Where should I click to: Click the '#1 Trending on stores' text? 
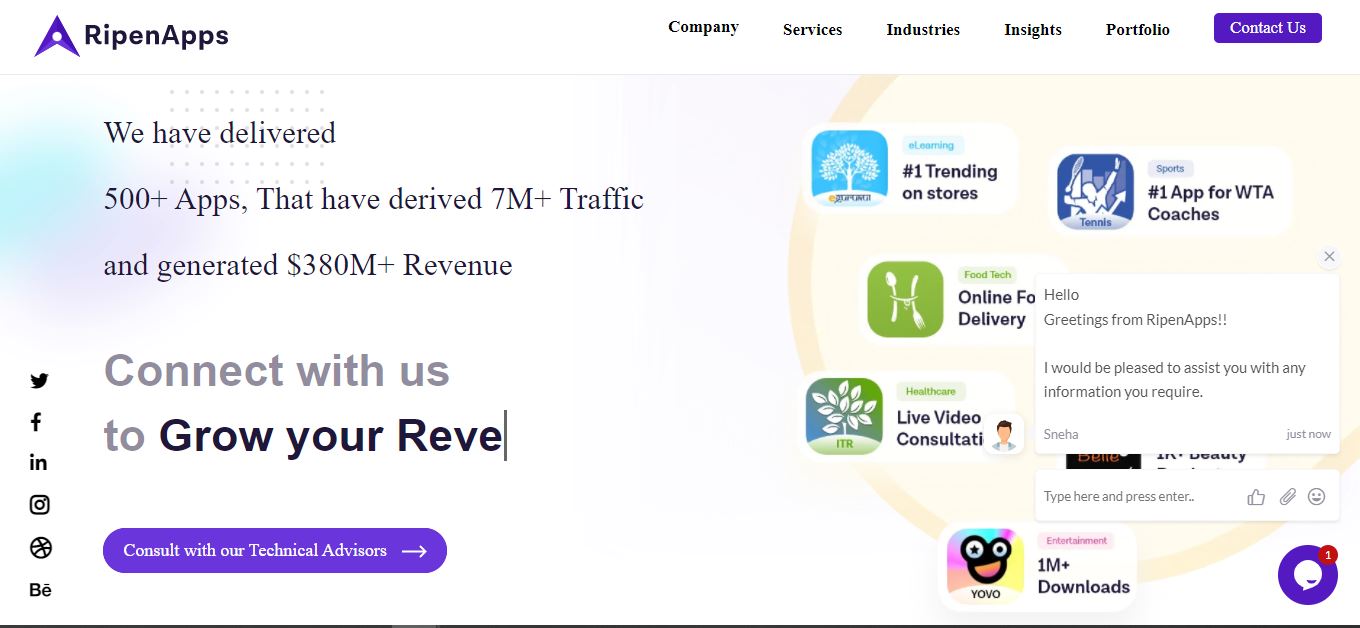(950, 182)
